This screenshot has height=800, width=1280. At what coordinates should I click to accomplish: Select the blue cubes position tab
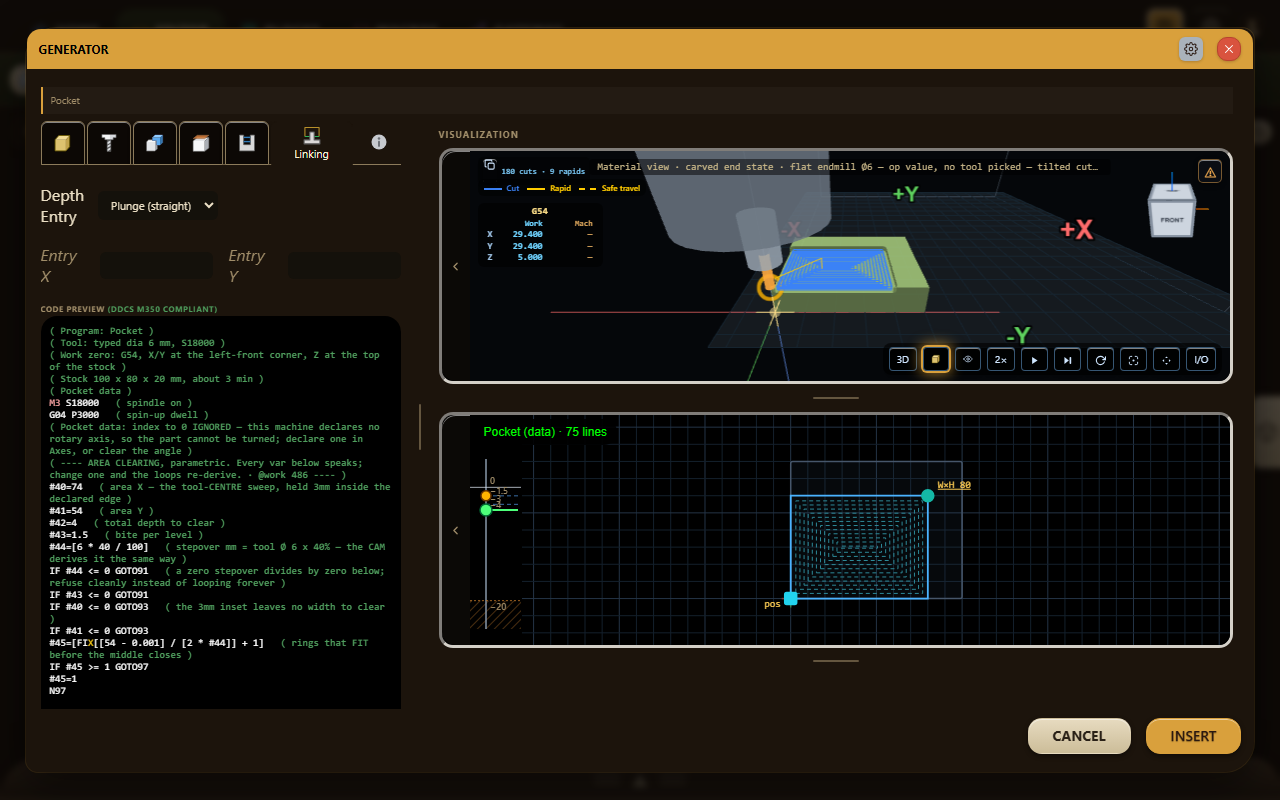pos(154,143)
